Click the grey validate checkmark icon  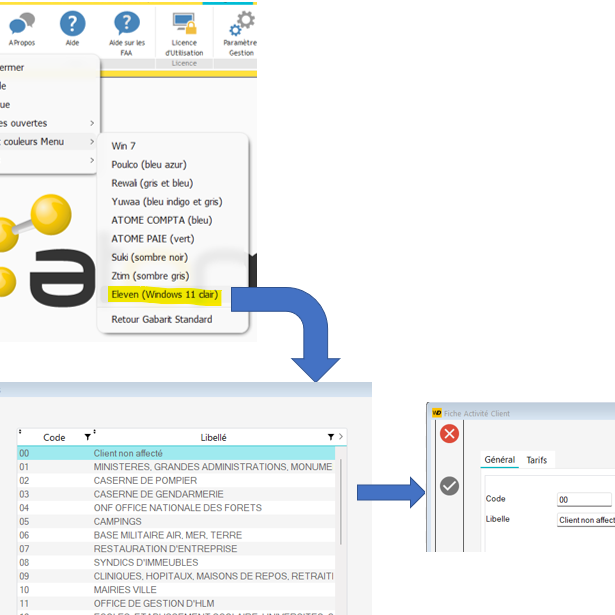point(450,486)
